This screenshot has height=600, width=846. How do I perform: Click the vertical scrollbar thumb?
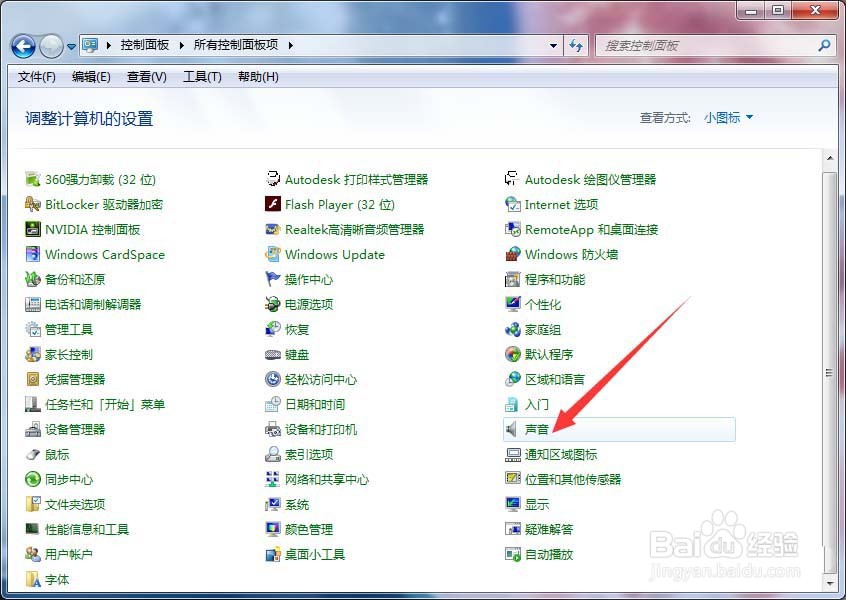[x=830, y=373]
